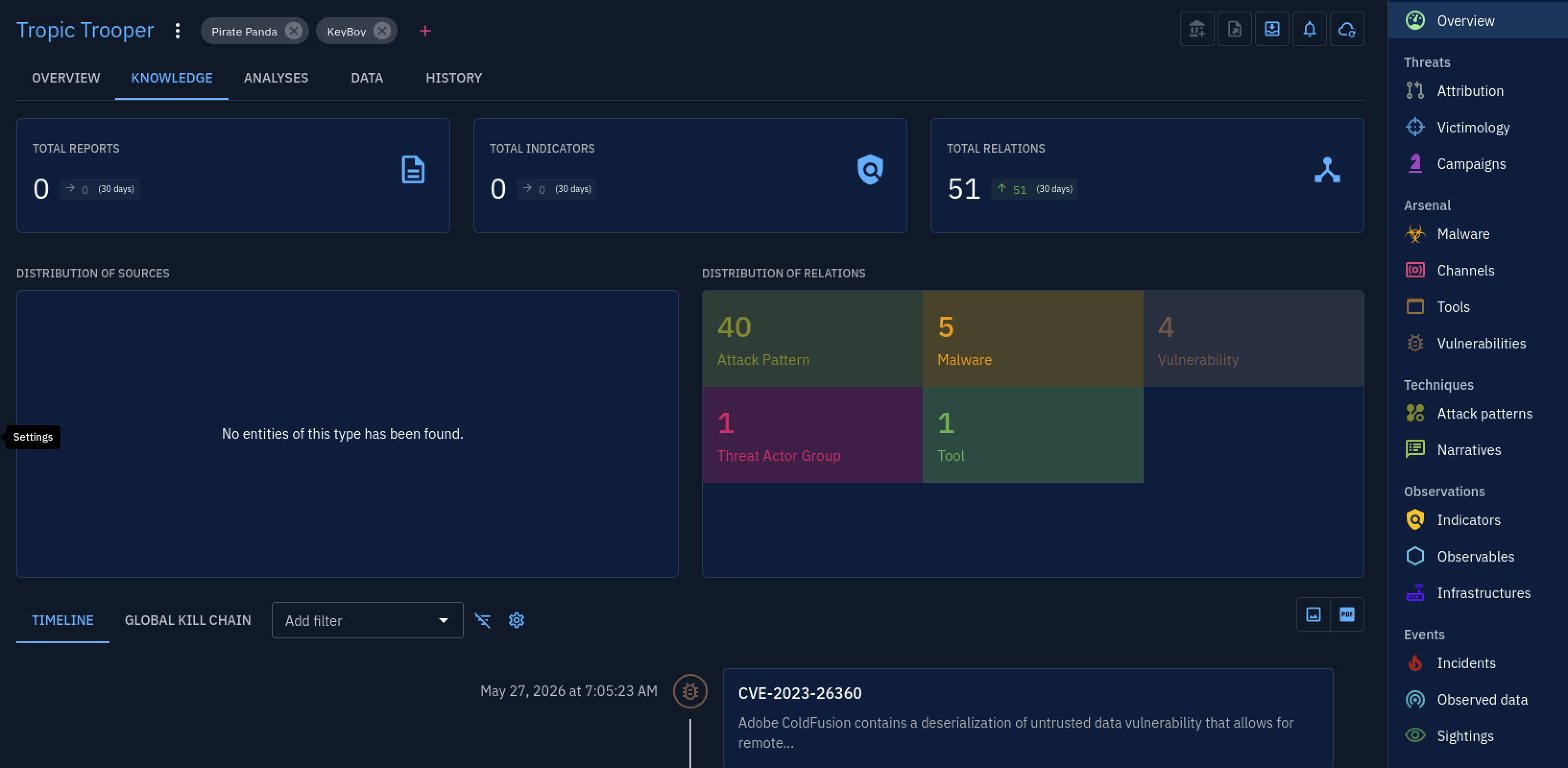The height and width of the screenshot is (768, 1568).
Task: Open the CVE-2023-26360 timeline entry
Action: point(1027,718)
